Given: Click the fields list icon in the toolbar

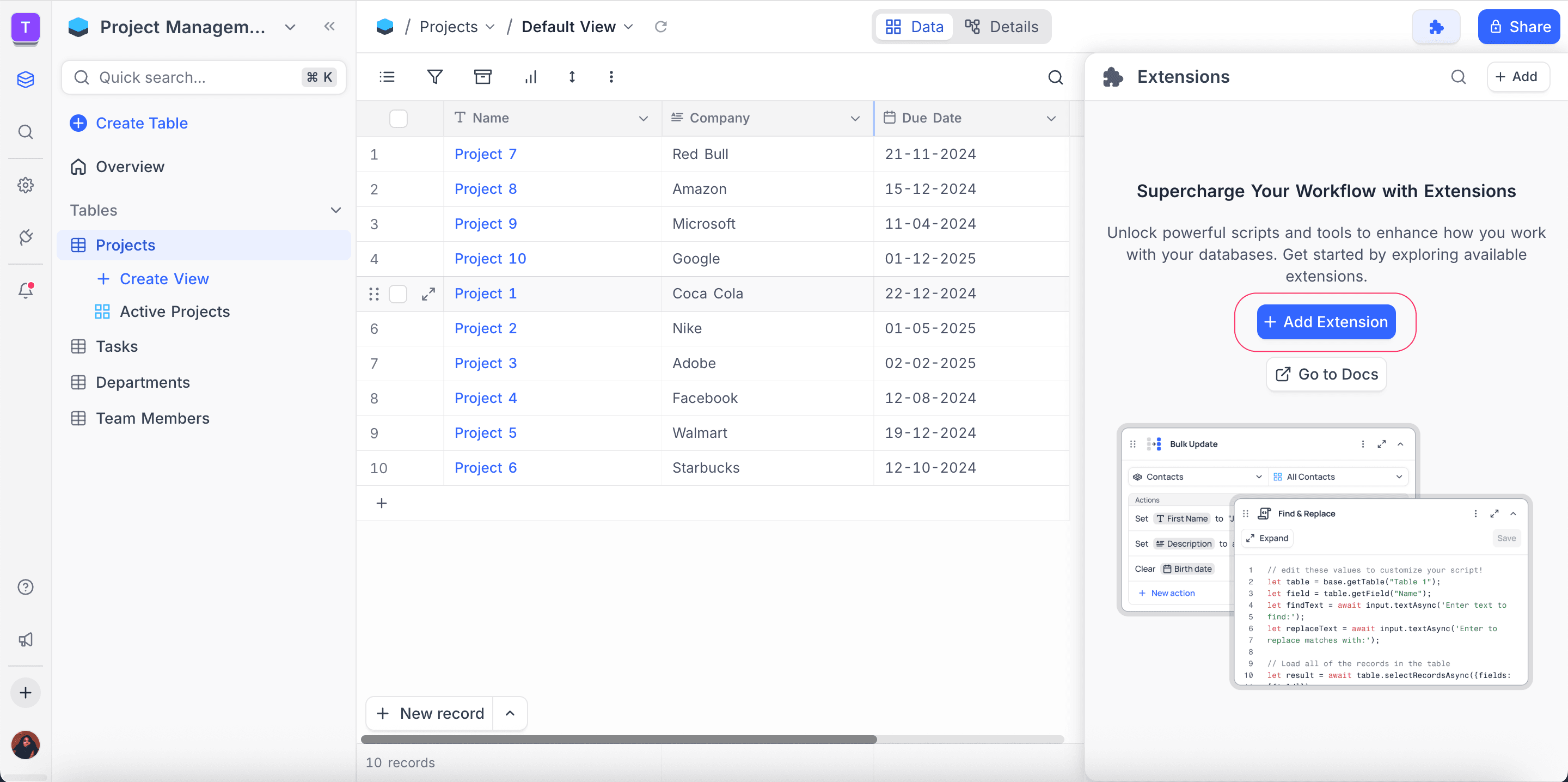Looking at the screenshot, I should (387, 77).
